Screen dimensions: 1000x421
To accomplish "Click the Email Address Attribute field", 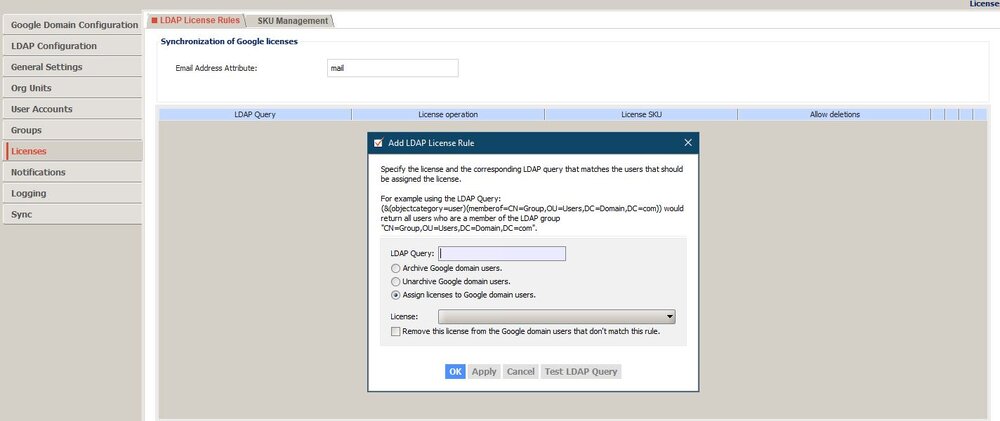I will [x=392, y=68].
